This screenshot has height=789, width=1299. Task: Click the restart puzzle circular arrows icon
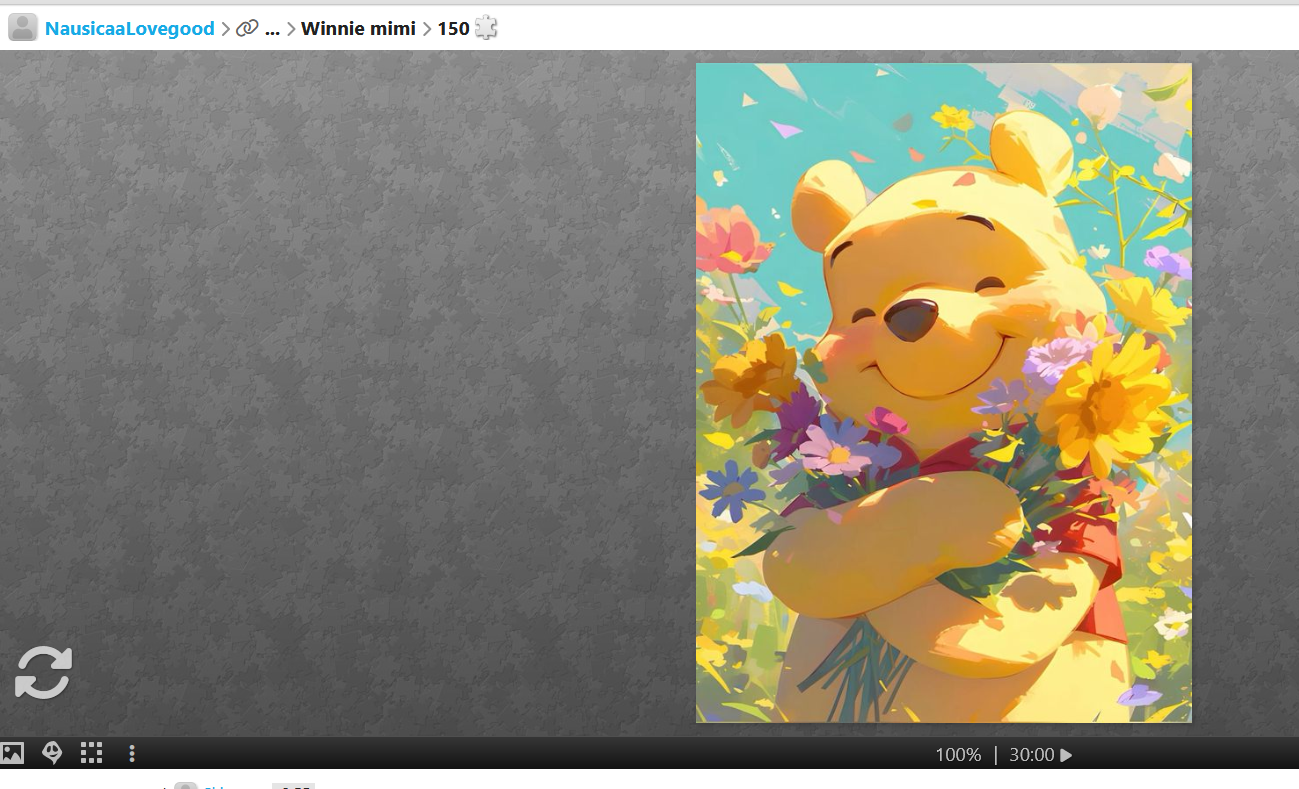(43, 672)
